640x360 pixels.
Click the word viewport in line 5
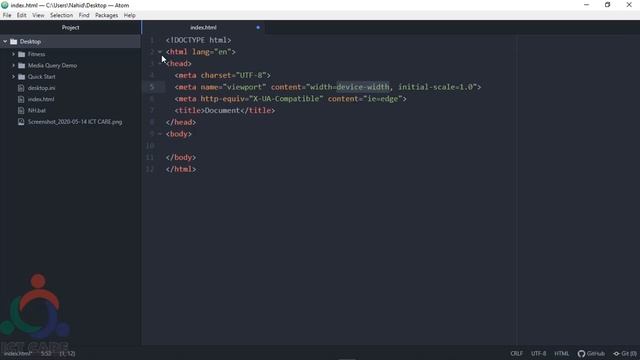tap(244, 87)
